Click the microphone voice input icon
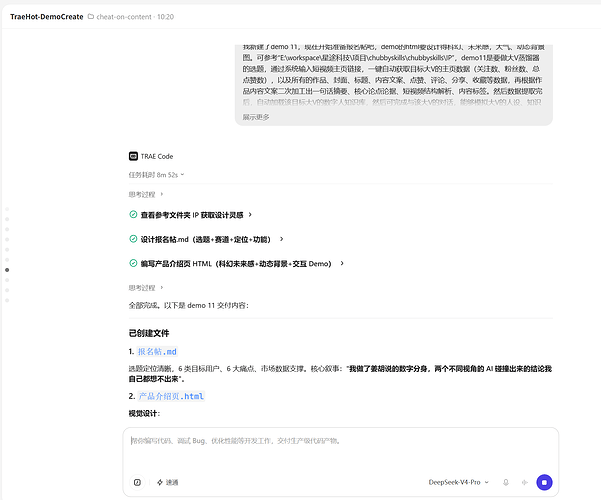 506,482
